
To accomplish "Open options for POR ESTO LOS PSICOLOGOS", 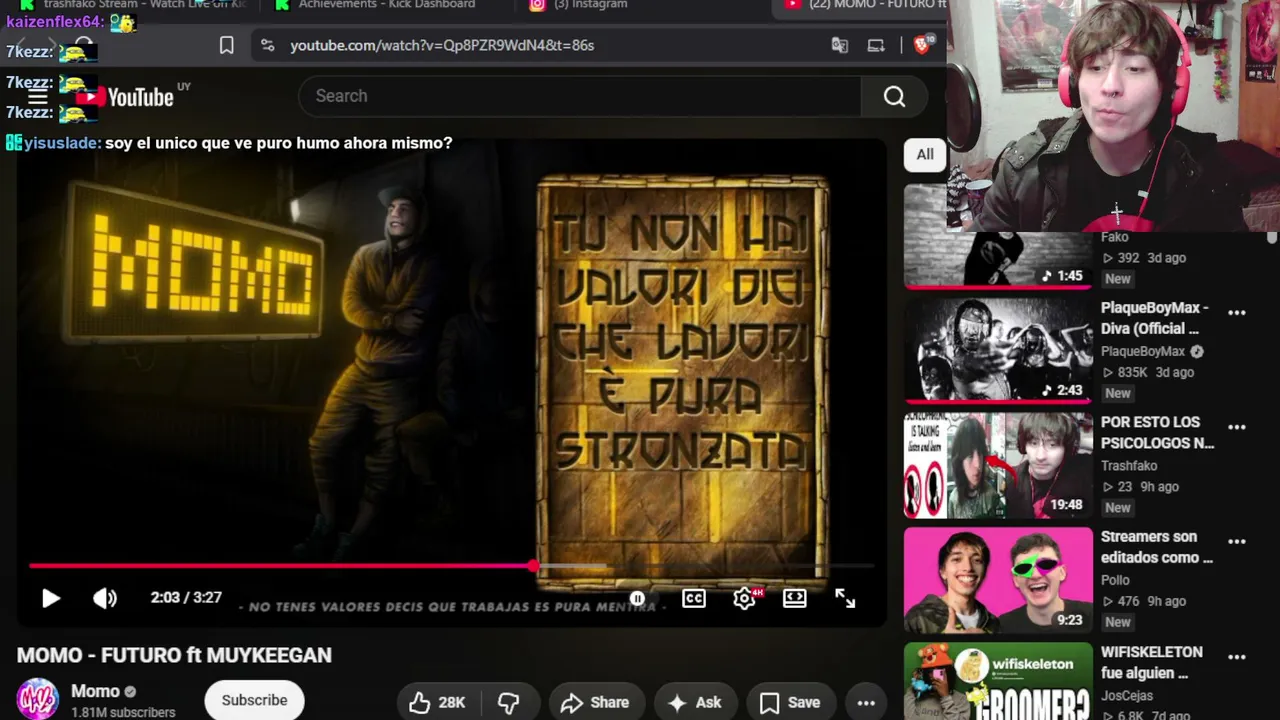I will pos(1237,428).
